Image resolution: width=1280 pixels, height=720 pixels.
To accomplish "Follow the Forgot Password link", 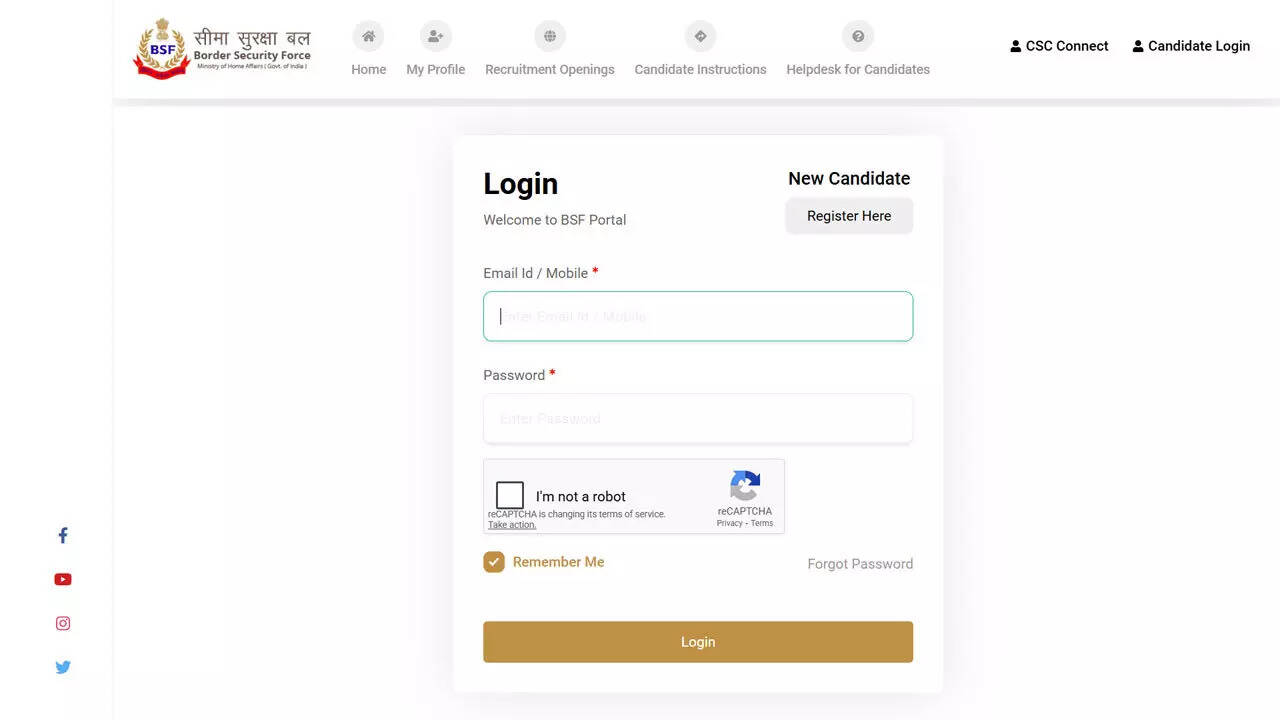I will [860, 564].
